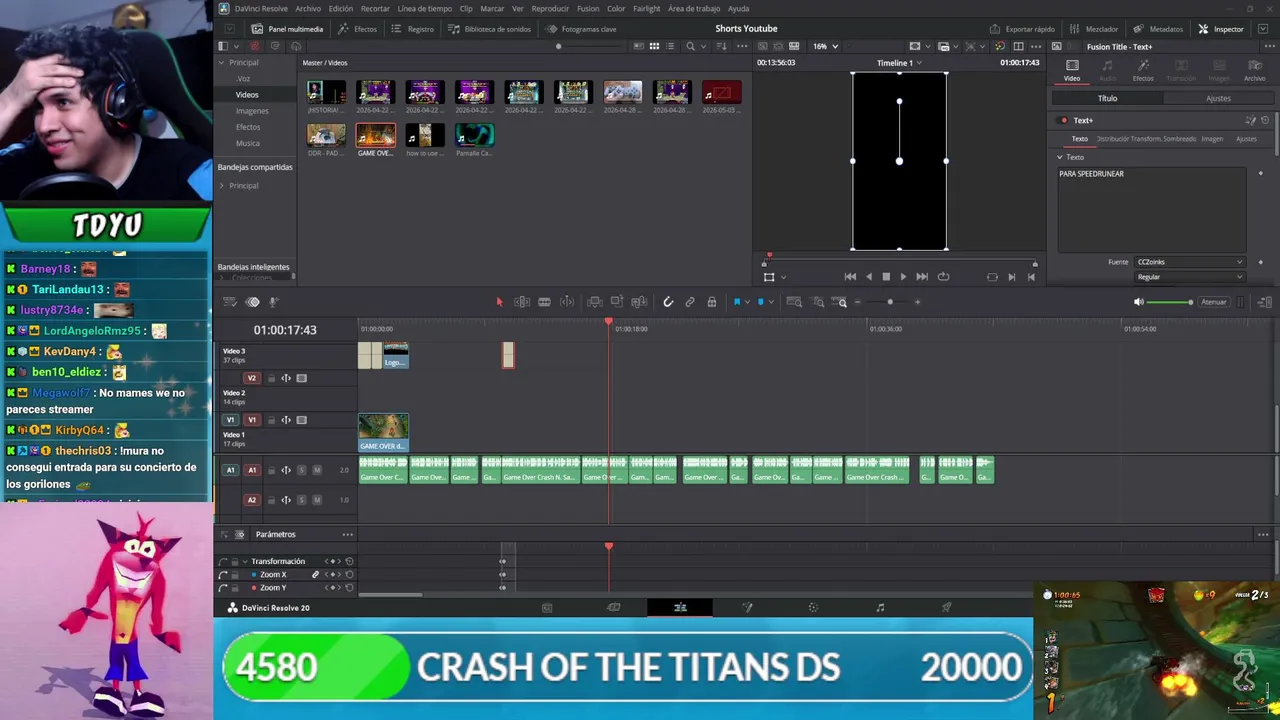The image size is (1280, 720).
Task: Go to the Color page icon
Action: coord(813,608)
